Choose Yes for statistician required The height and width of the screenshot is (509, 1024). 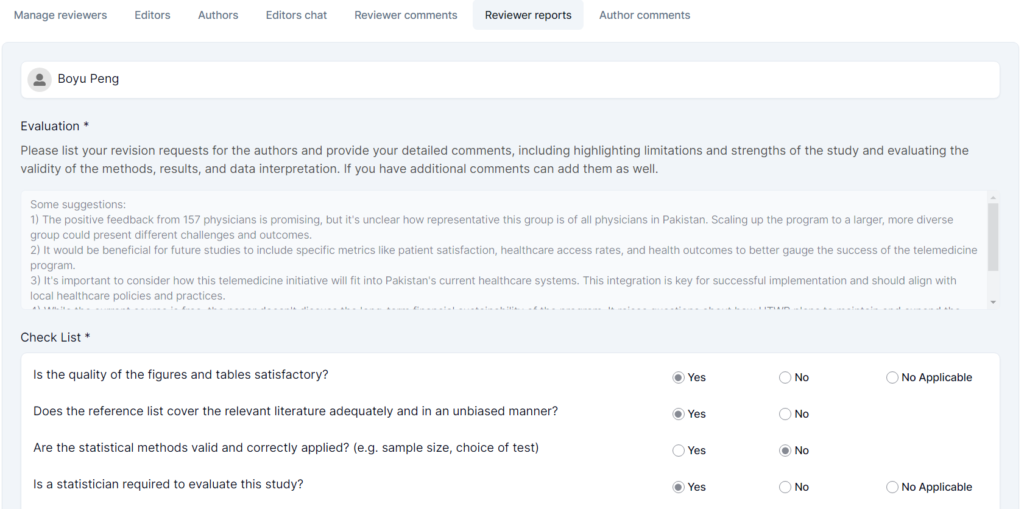coord(679,487)
